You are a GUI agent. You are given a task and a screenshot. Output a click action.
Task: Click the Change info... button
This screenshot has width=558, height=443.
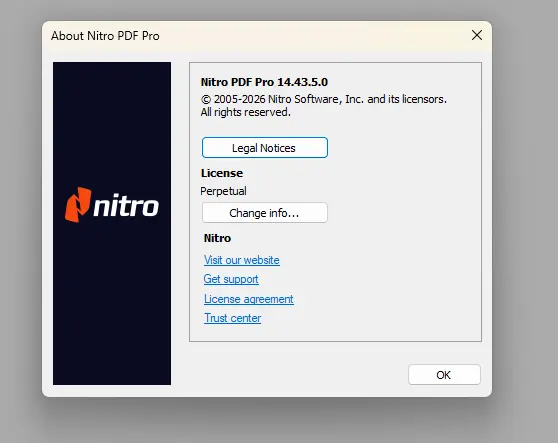click(x=264, y=213)
